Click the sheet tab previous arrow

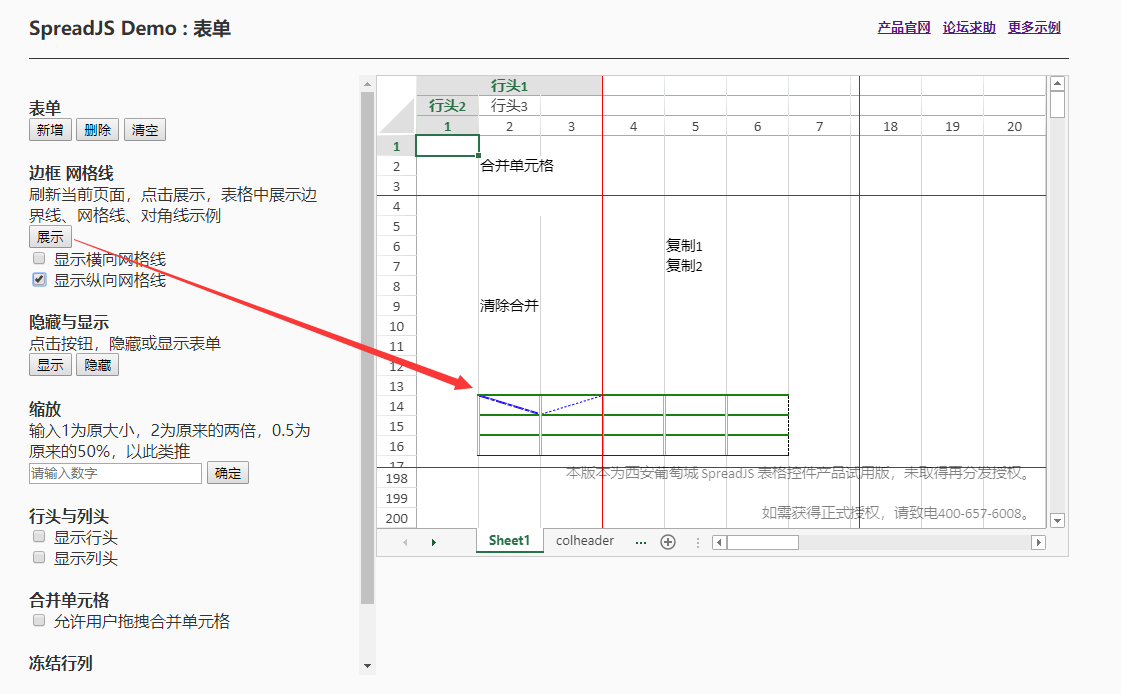405,542
